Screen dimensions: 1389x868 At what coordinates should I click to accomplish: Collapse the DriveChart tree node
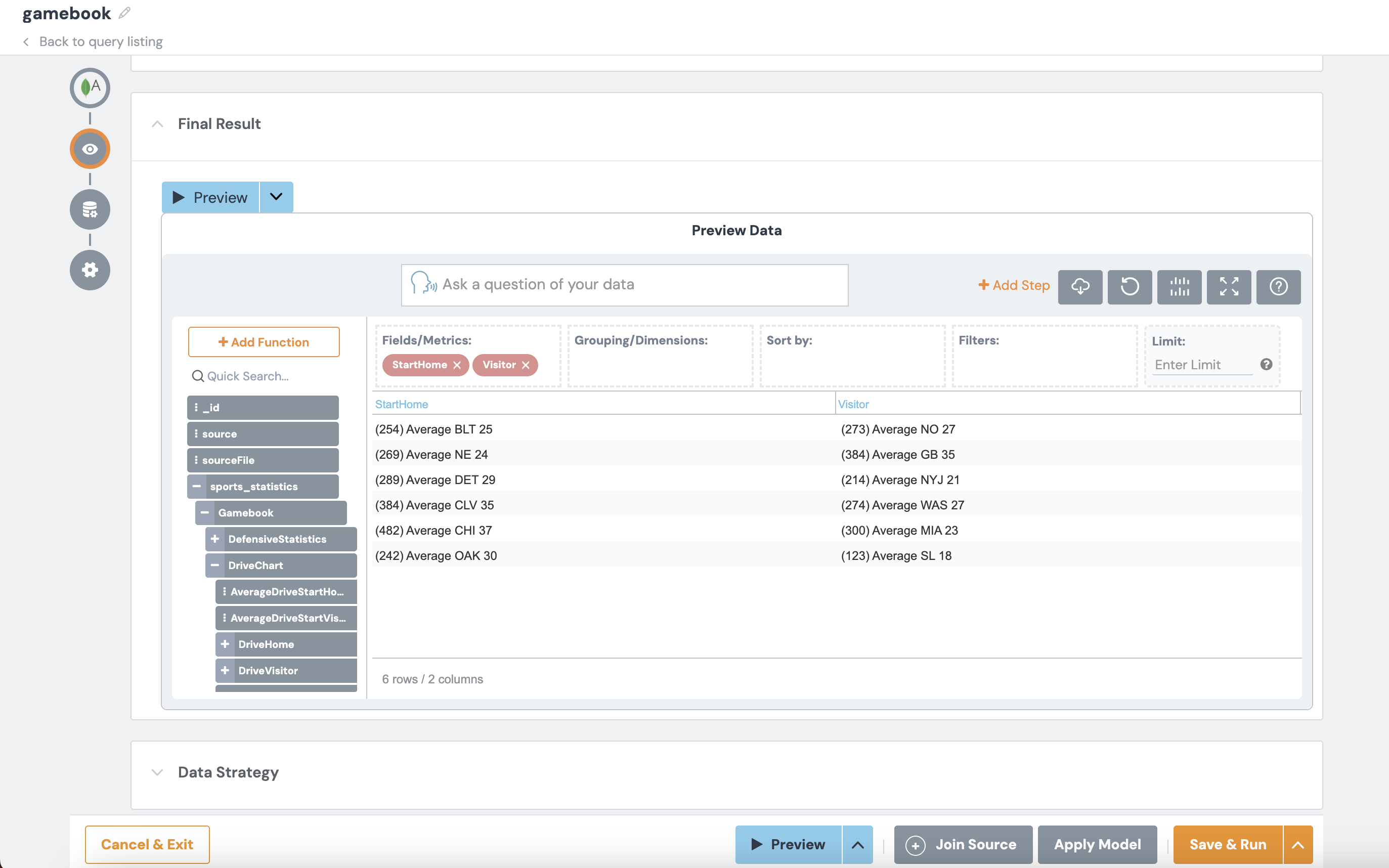[x=214, y=566]
